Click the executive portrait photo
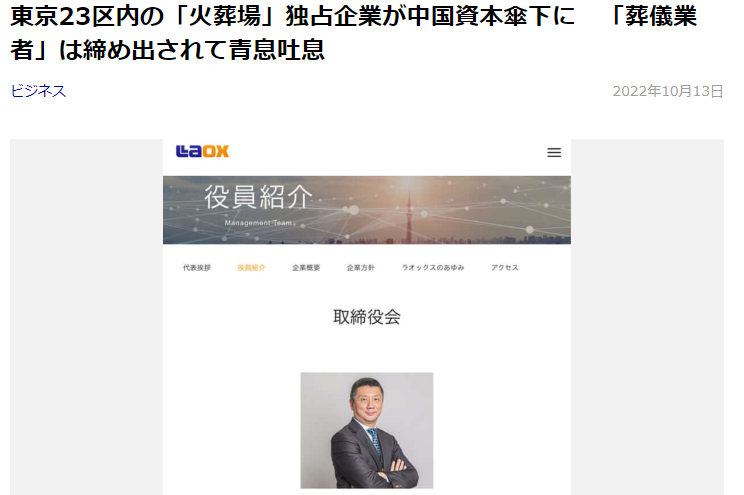744x495 pixels. tap(367, 430)
